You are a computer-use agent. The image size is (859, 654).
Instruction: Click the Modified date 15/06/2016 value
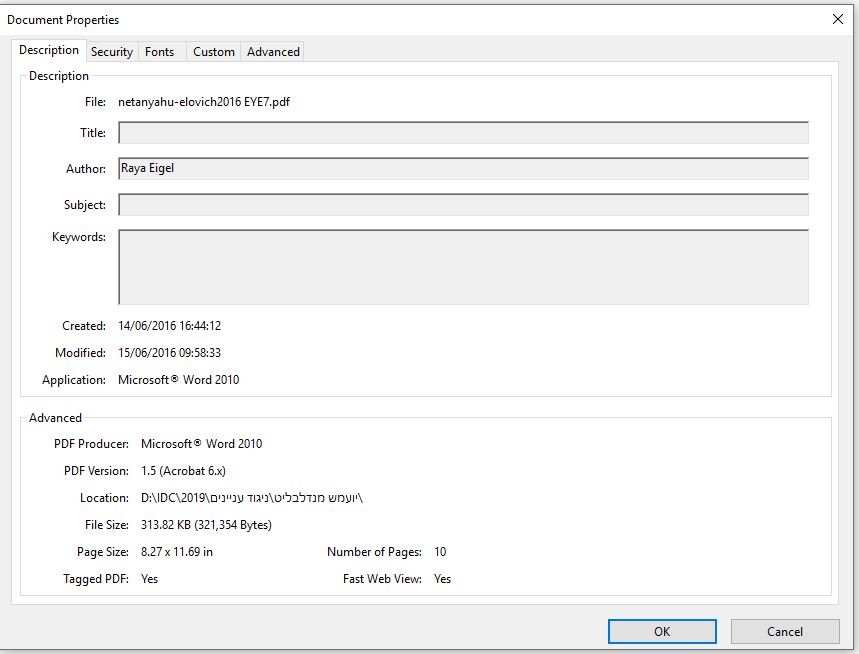[170, 353]
